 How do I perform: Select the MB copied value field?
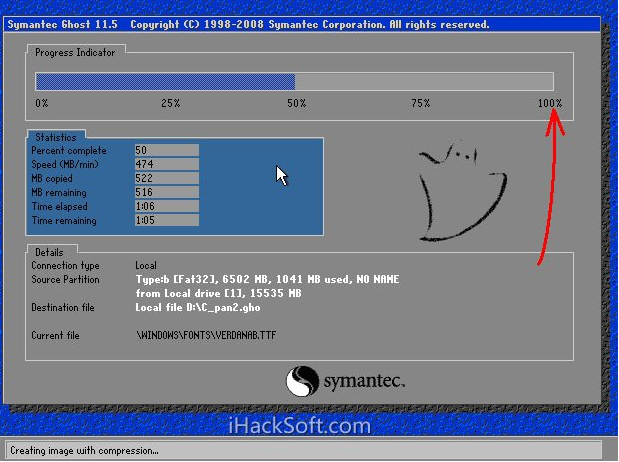point(166,178)
